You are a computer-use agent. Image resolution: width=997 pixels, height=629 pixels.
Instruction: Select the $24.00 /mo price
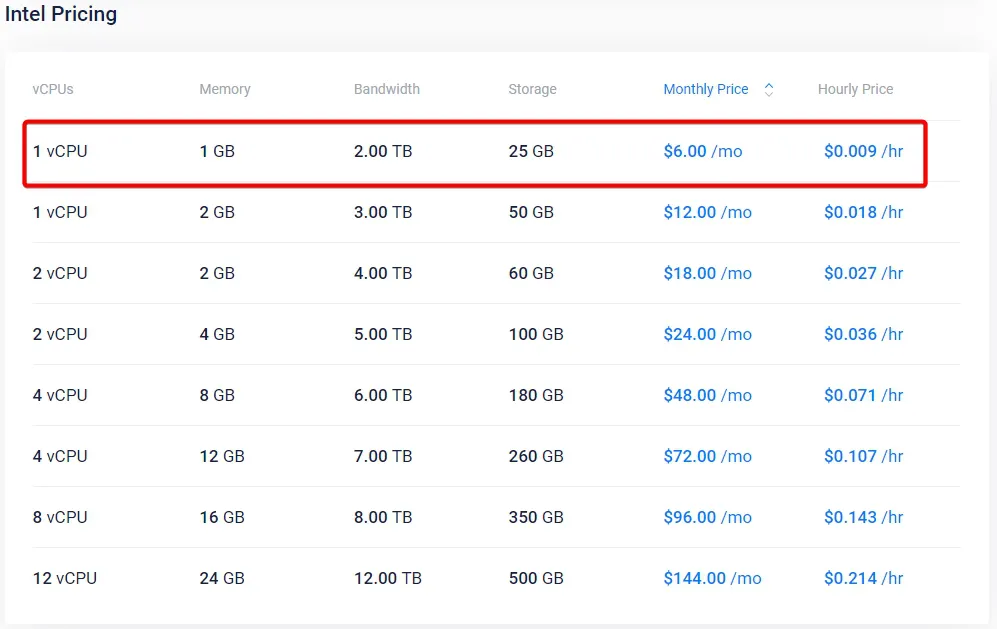coord(708,335)
